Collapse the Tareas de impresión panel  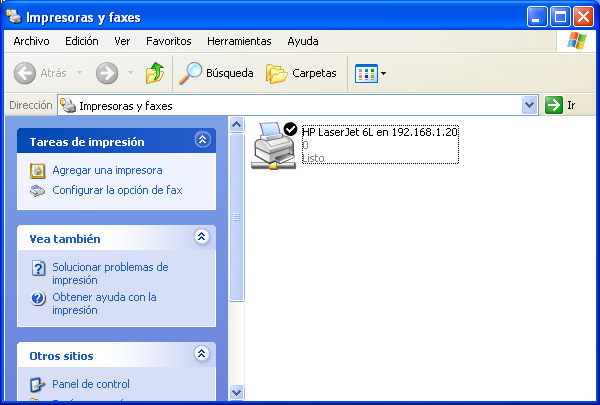point(202,141)
